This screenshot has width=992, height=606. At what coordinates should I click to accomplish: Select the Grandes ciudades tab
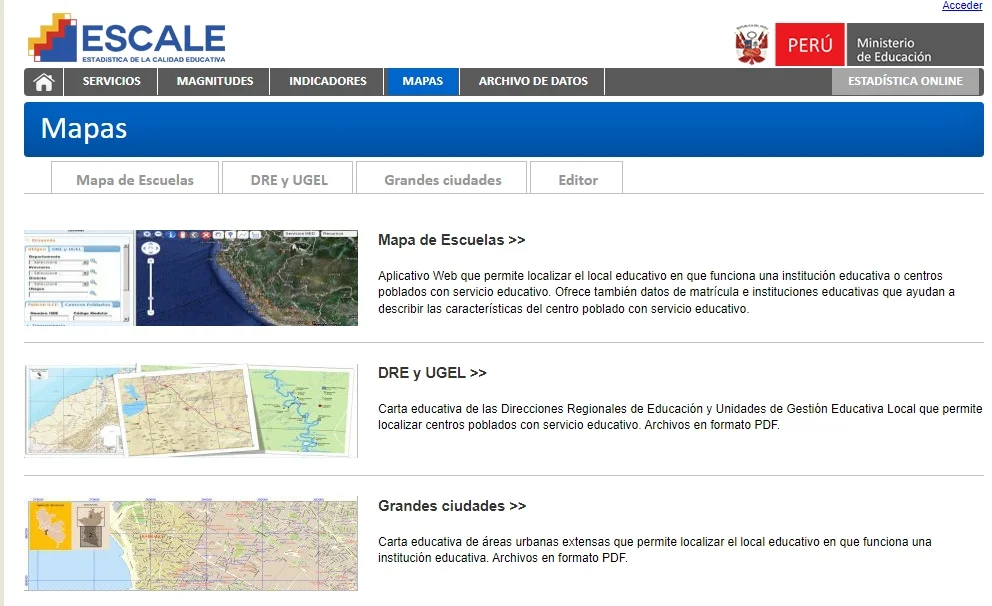[441, 179]
